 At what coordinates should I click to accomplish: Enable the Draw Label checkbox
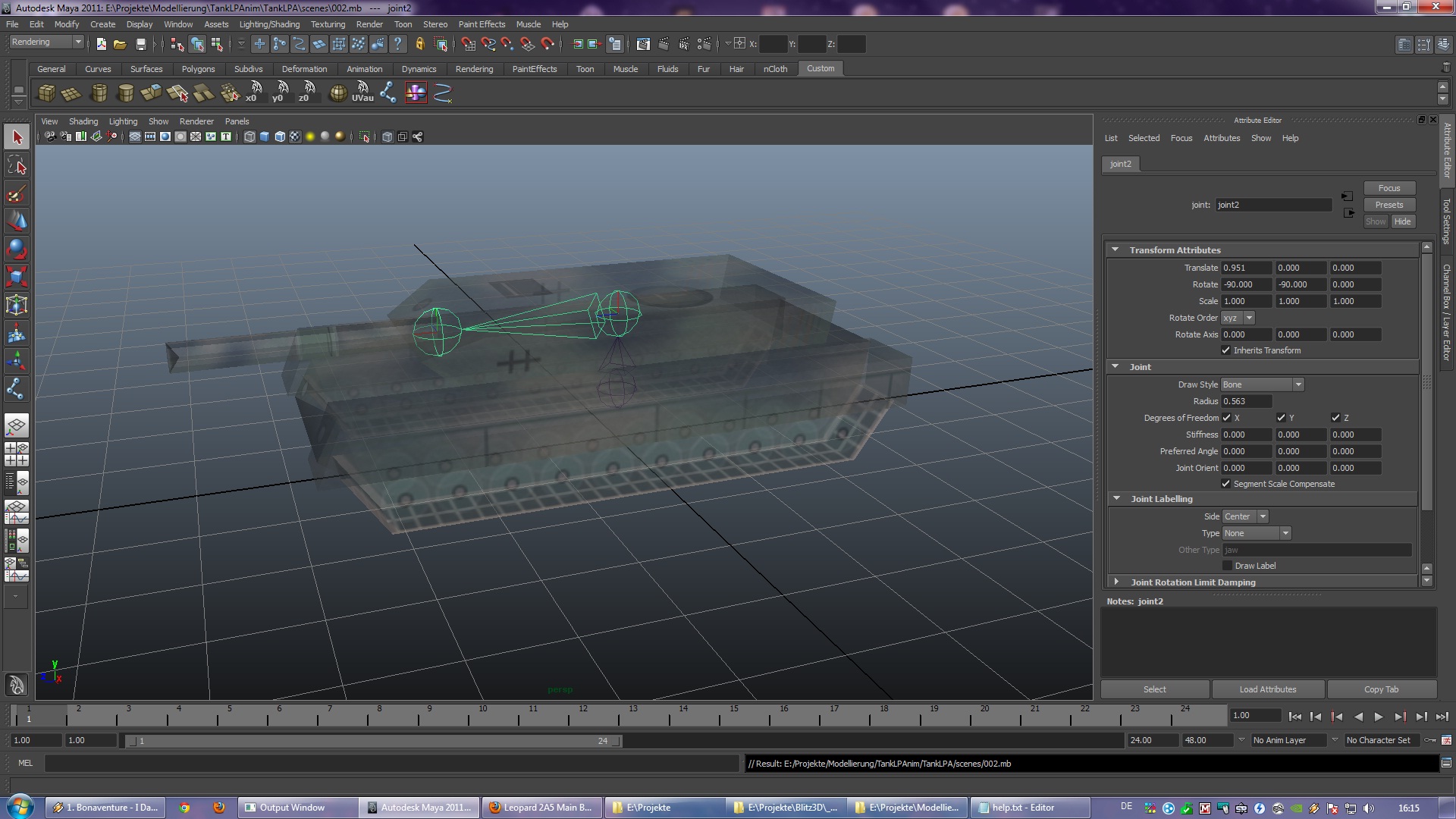1227,566
